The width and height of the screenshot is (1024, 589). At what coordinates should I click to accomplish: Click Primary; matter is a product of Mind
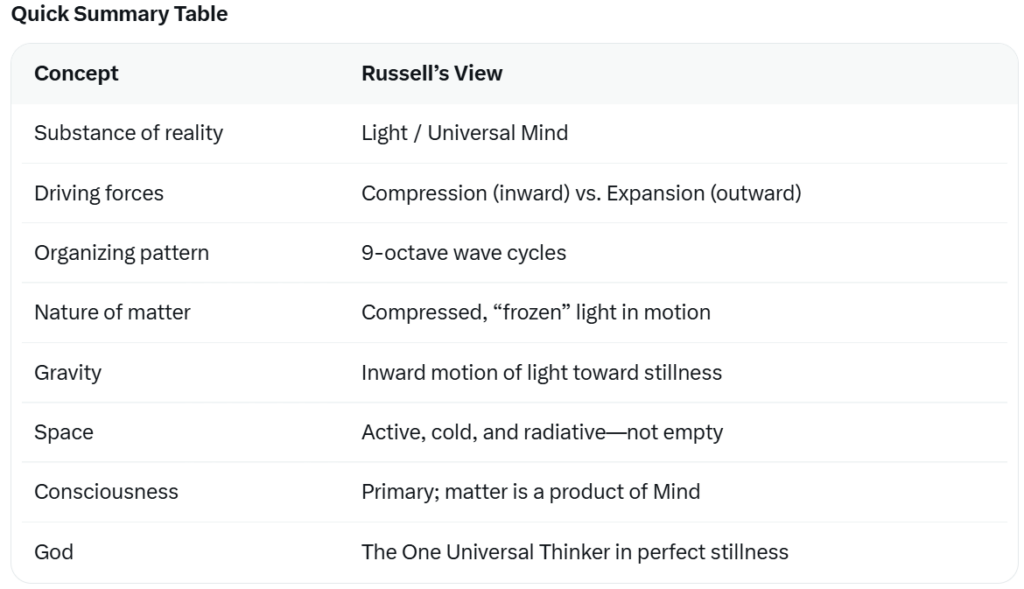click(530, 491)
